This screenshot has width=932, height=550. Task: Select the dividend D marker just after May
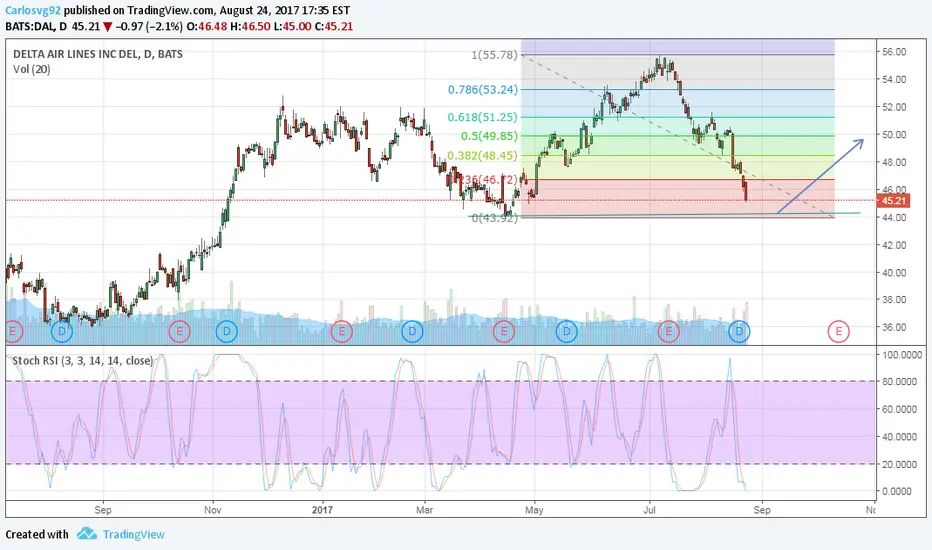pos(566,331)
